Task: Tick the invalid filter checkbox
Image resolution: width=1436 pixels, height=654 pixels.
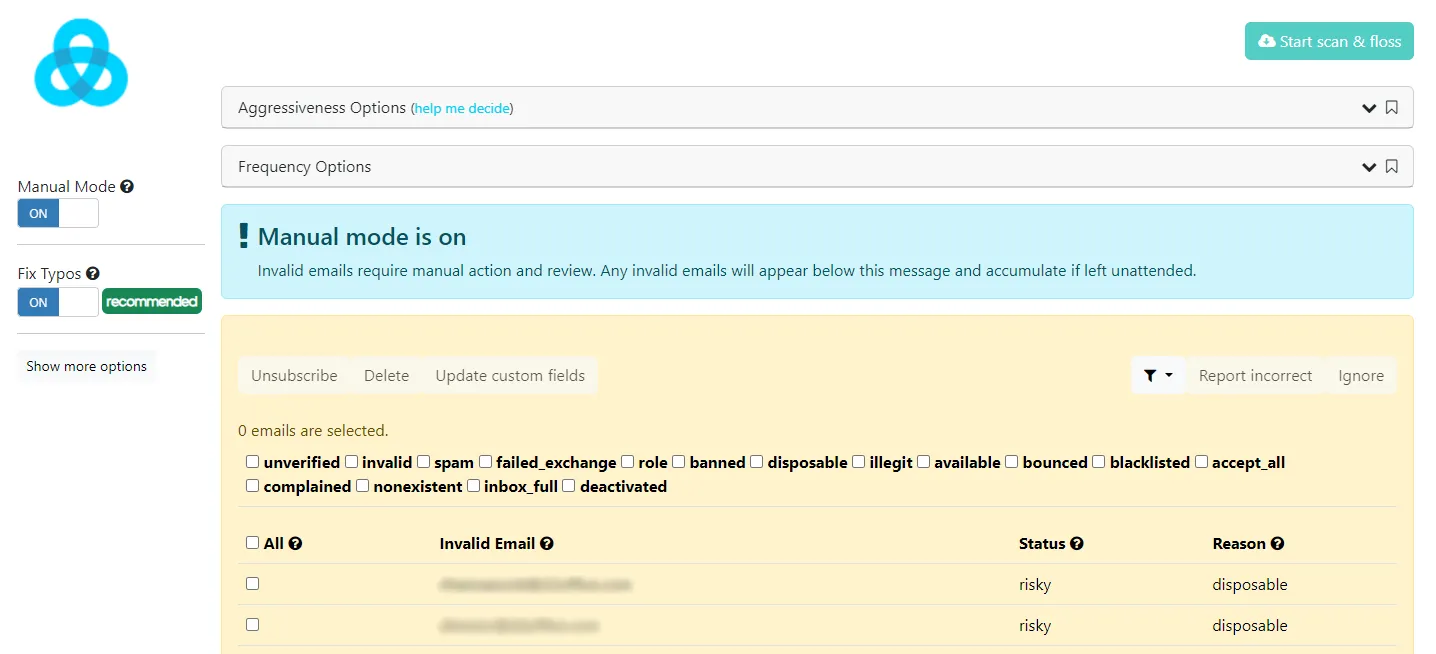Action: [351, 462]
